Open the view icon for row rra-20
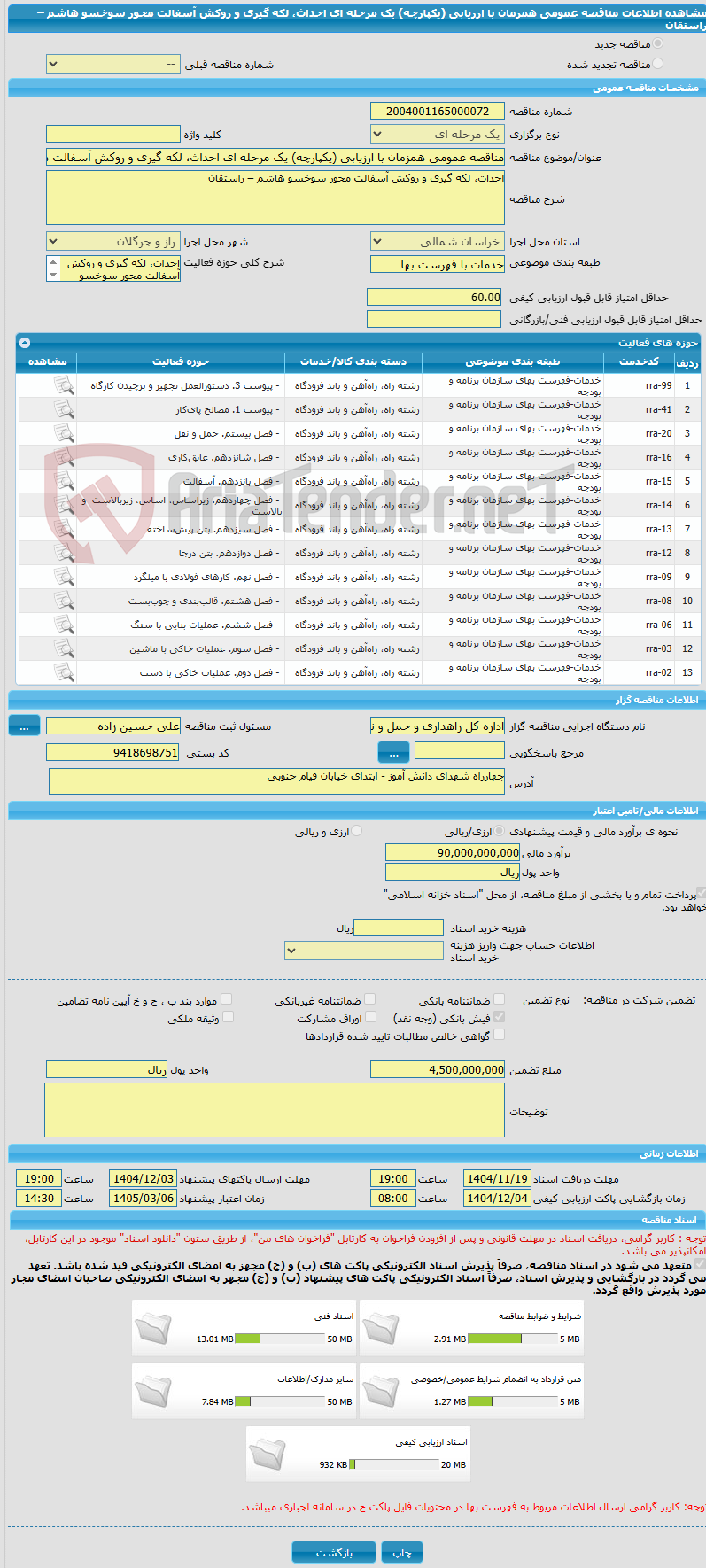This screenshot has height=1568, width=706. (x=63, y=433)
